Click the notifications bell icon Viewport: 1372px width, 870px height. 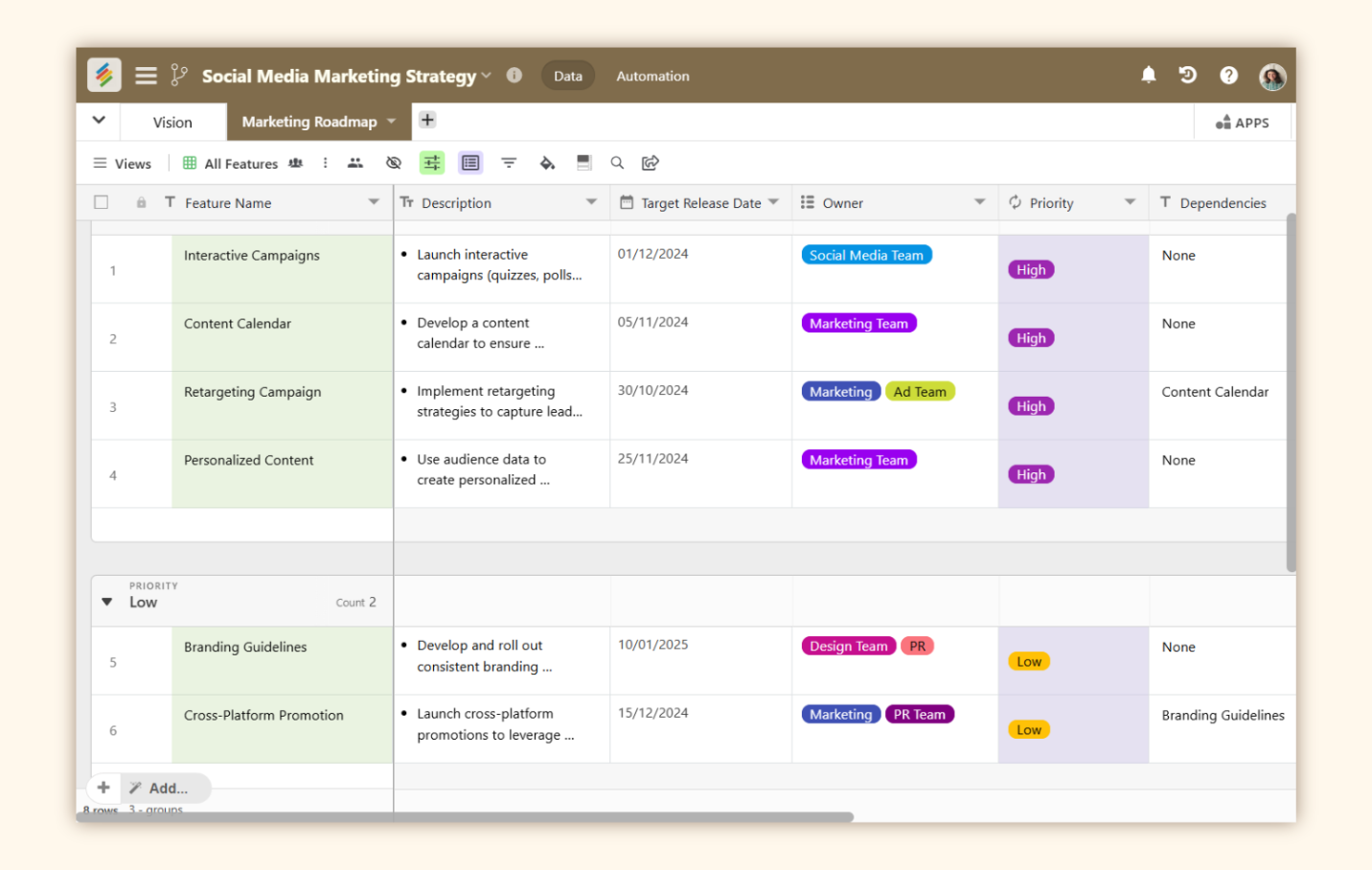pyautogui.click(x=1148, y=75)
